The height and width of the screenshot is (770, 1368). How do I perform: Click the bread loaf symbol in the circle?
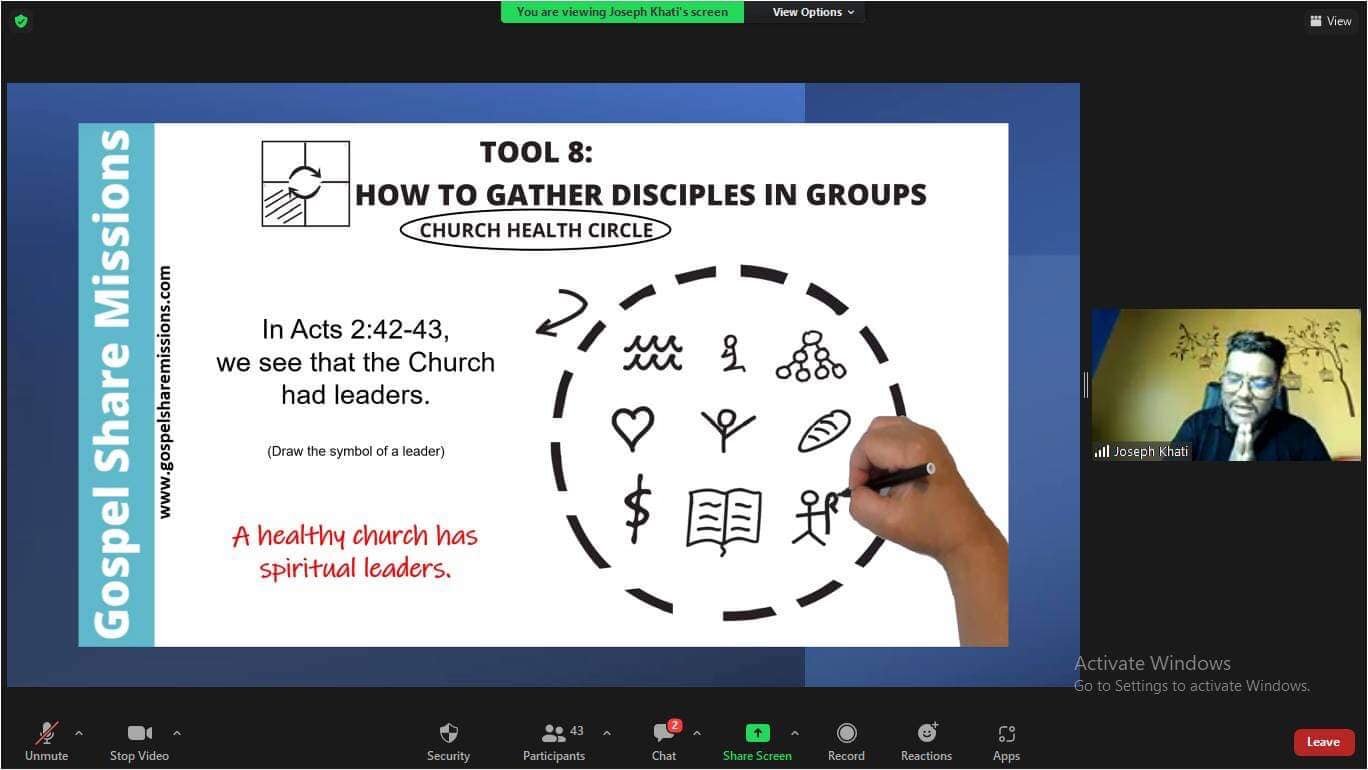(x=824, y=431)
